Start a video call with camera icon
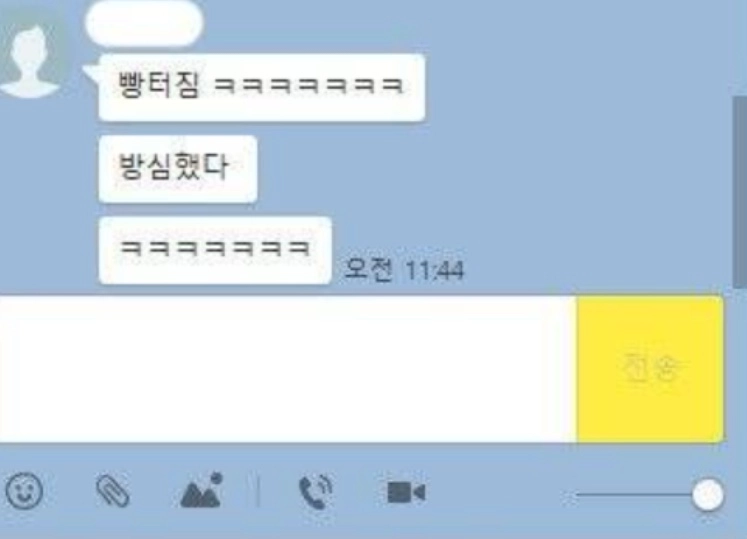The image size is (747, 539). 406,492
